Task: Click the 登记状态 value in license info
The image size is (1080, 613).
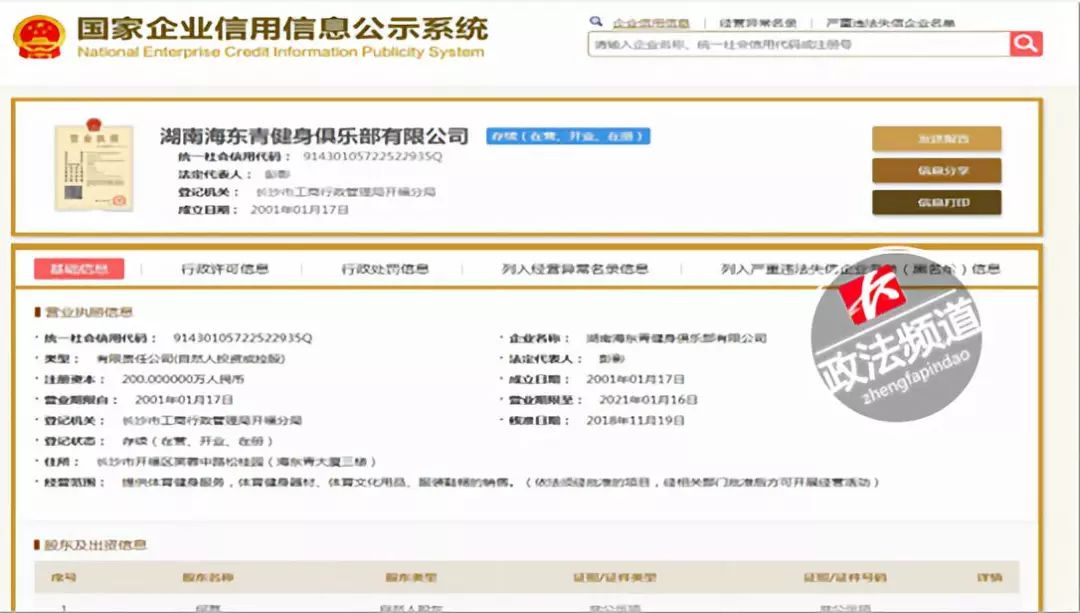Action: click(x=198, y=441)
